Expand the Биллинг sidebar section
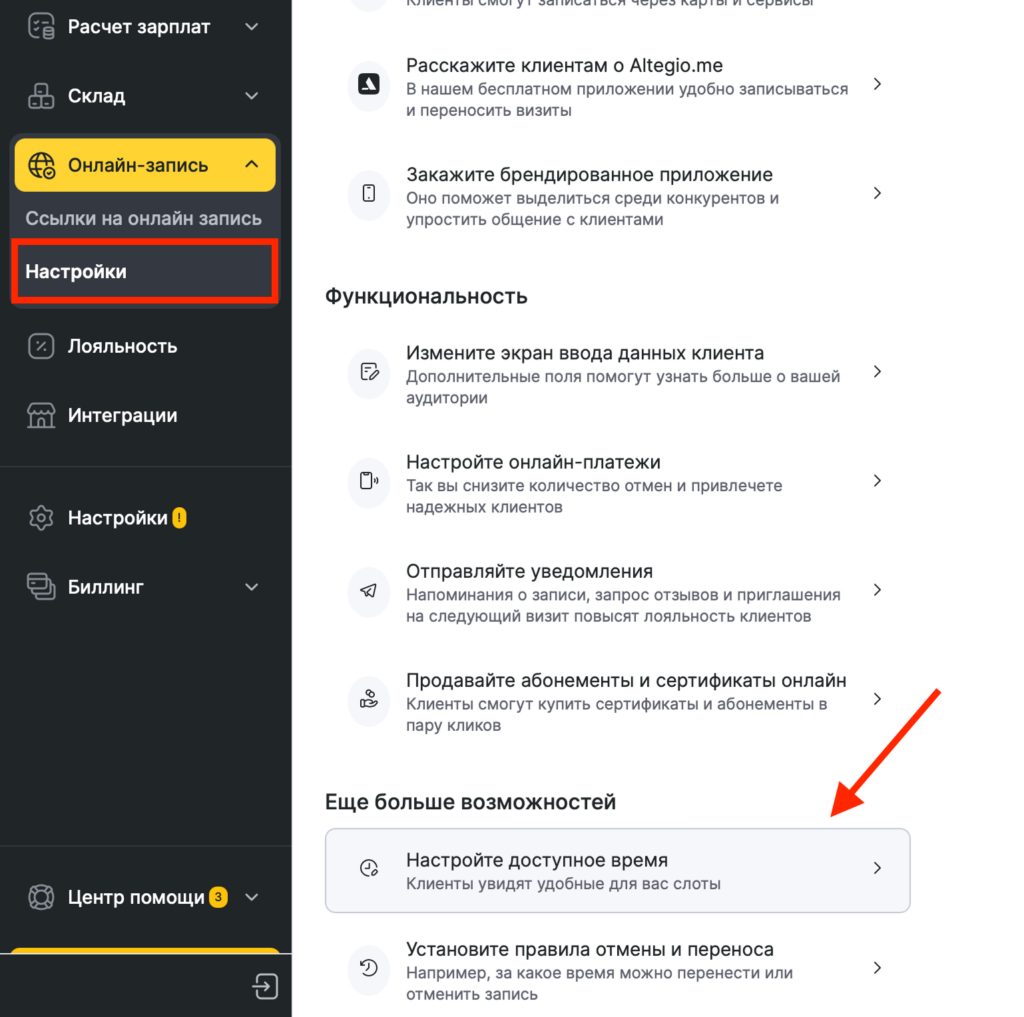This screenshot has height=1017, width=1024. pos(252,587)
